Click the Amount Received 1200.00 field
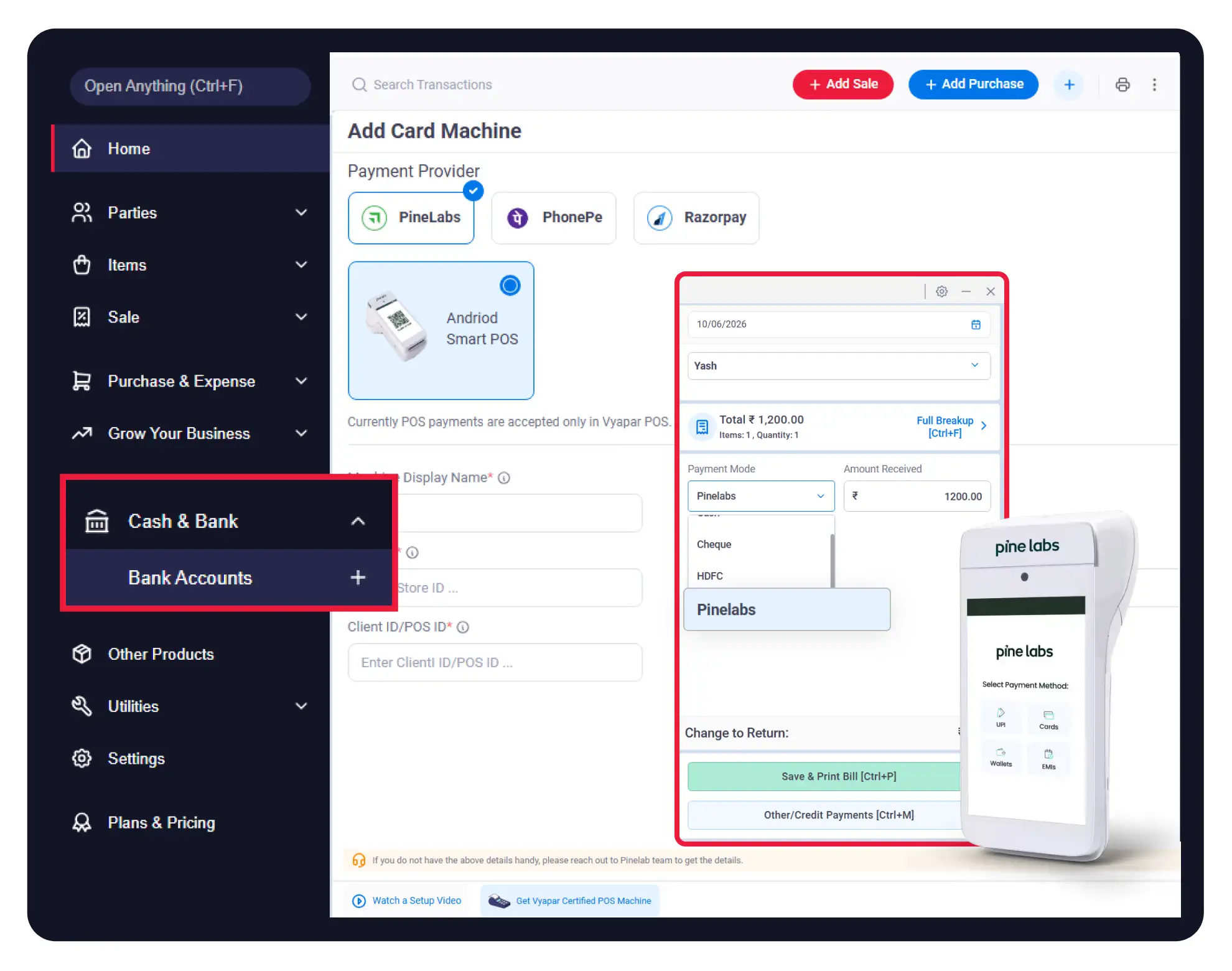This screenshot has height=971, width=1232. [917, 496]
